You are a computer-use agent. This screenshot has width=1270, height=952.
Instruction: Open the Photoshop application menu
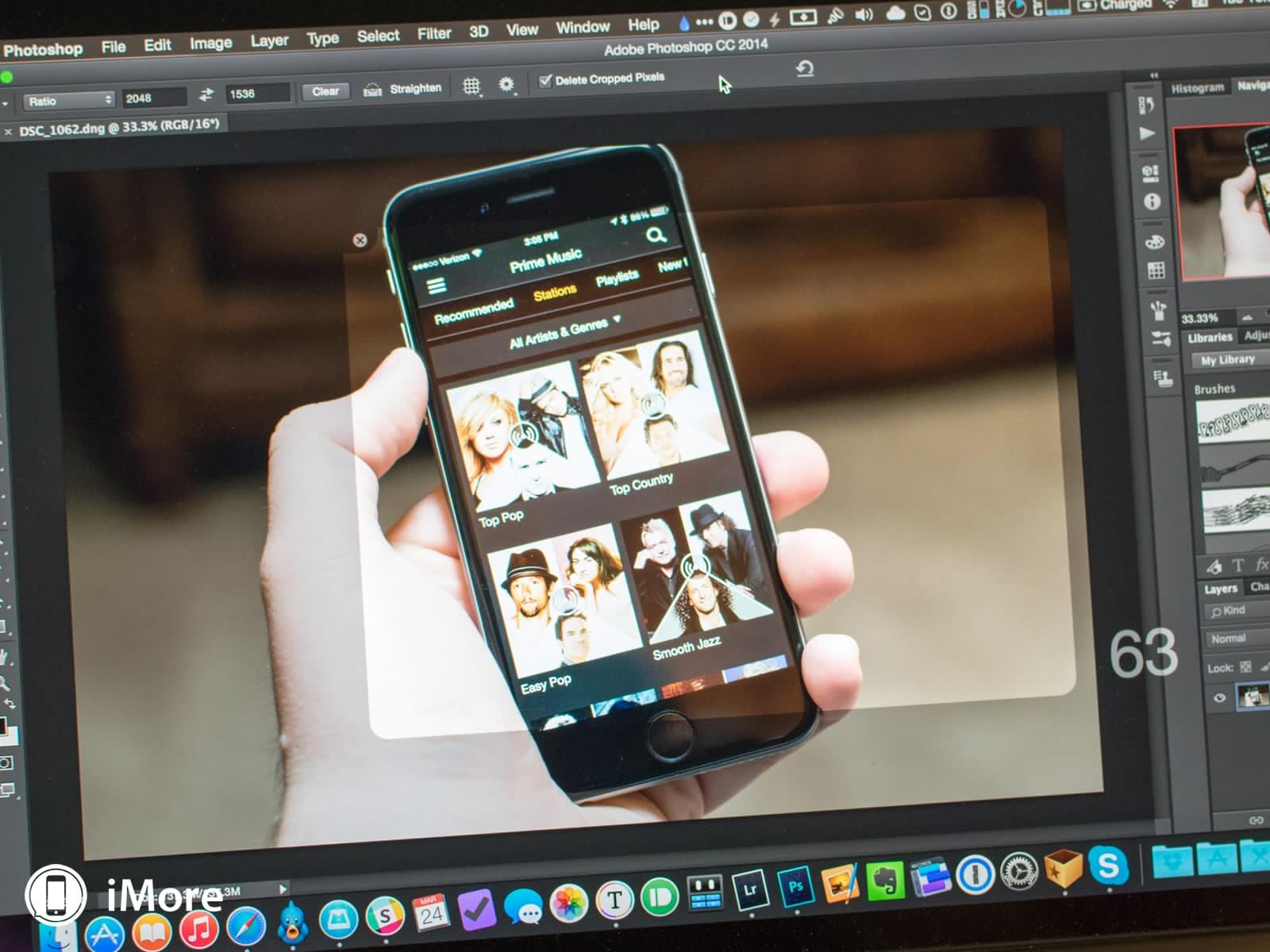pos(43,49)
